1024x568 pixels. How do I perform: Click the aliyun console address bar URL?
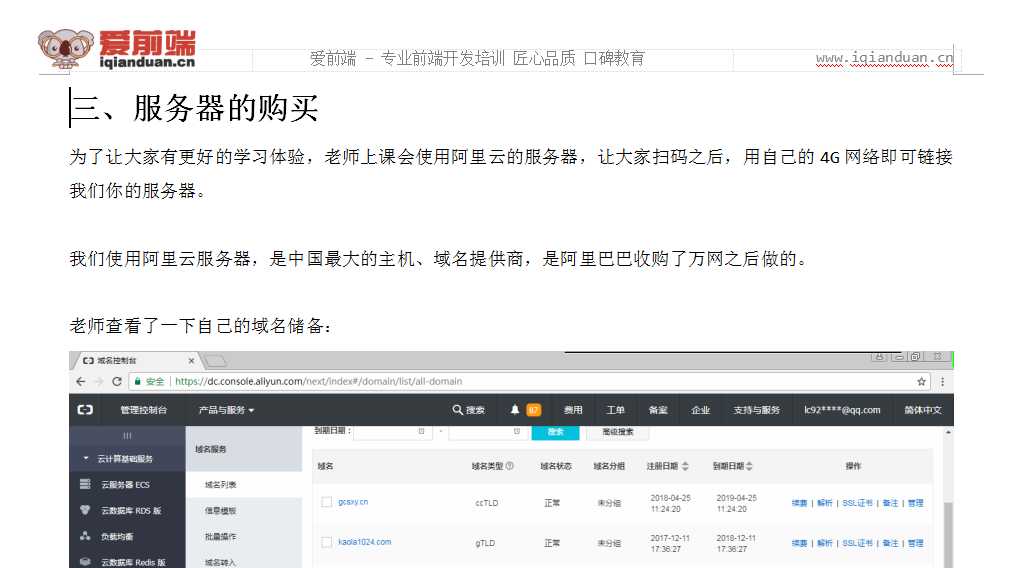(319, 381)
